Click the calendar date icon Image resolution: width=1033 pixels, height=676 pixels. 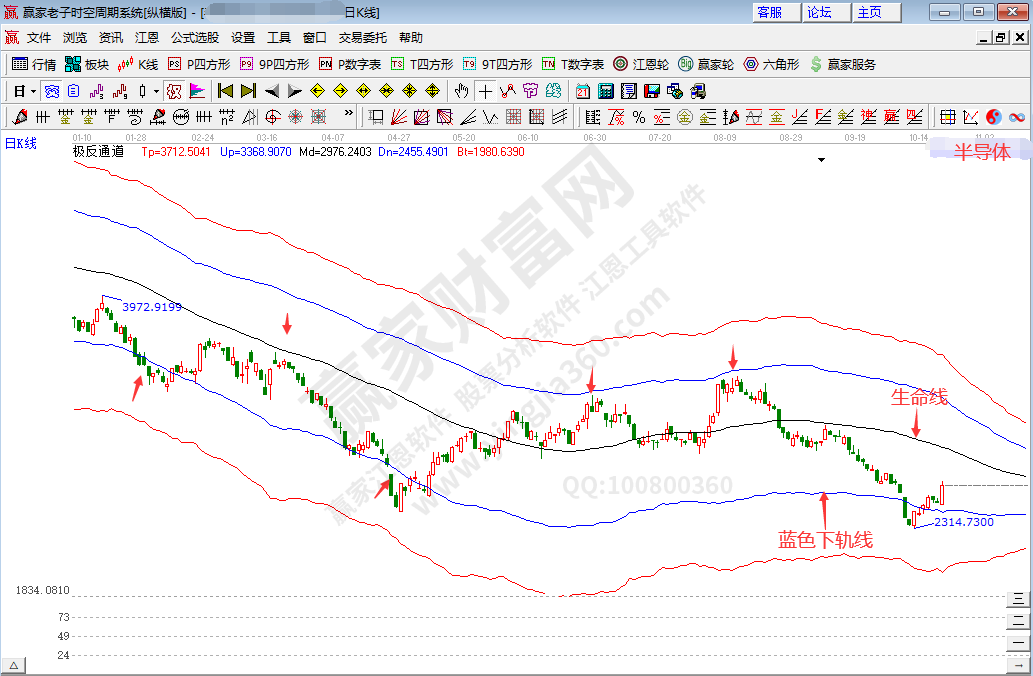pyautogui.click(x=583, y=91)
